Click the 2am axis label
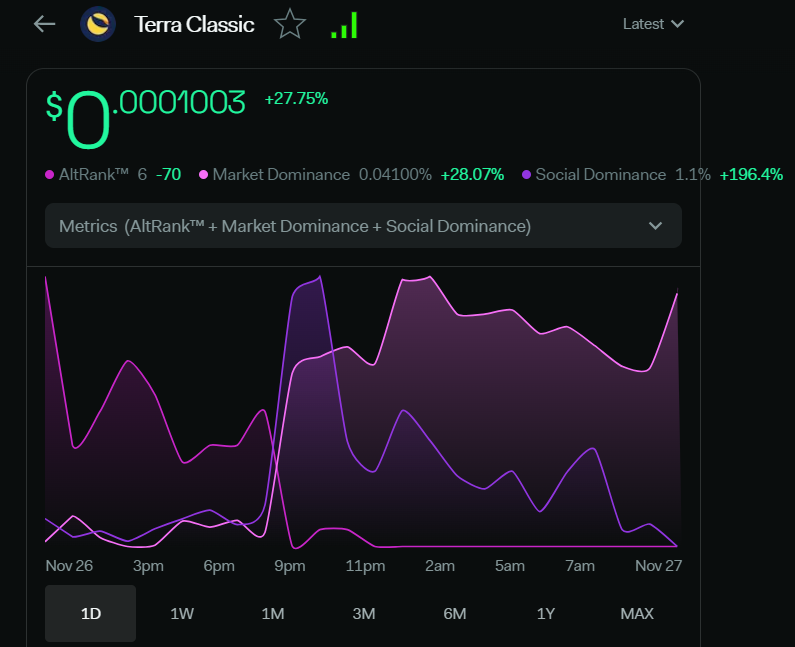 pos(440,566)
